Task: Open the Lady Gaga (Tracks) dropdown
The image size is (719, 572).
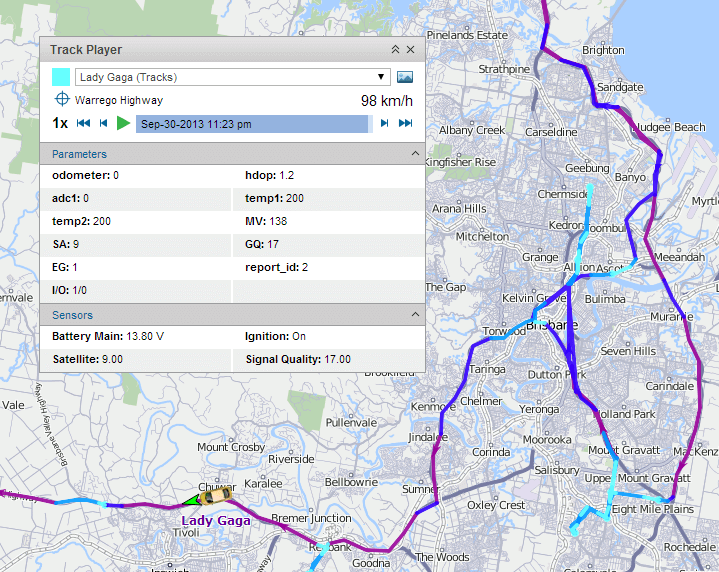Action: [x=232, y=77]
